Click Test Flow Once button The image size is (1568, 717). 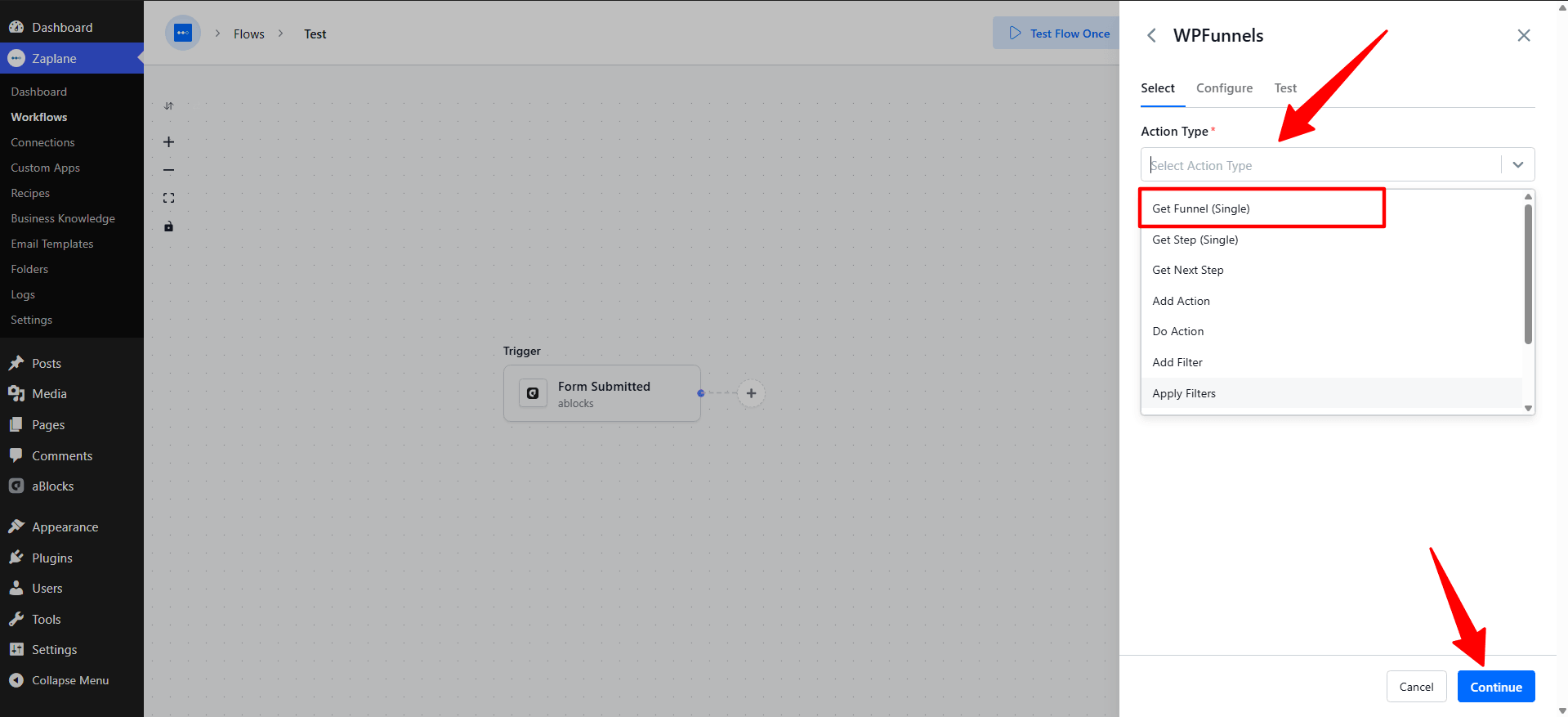1057,33
